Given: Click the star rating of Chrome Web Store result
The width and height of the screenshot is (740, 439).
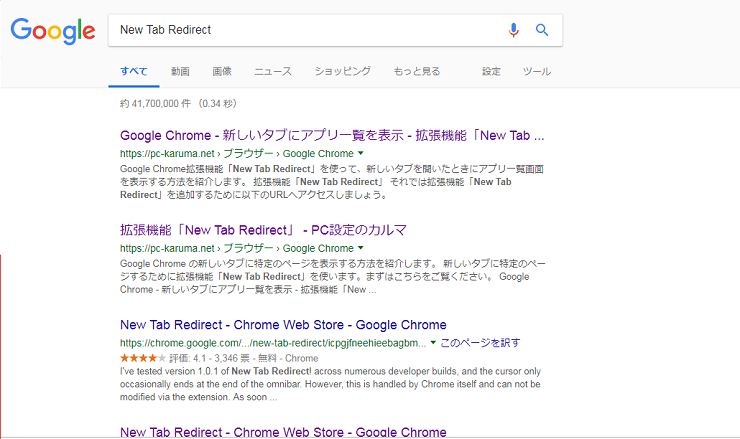Looking at the screenshot, I should click(143, 358).
